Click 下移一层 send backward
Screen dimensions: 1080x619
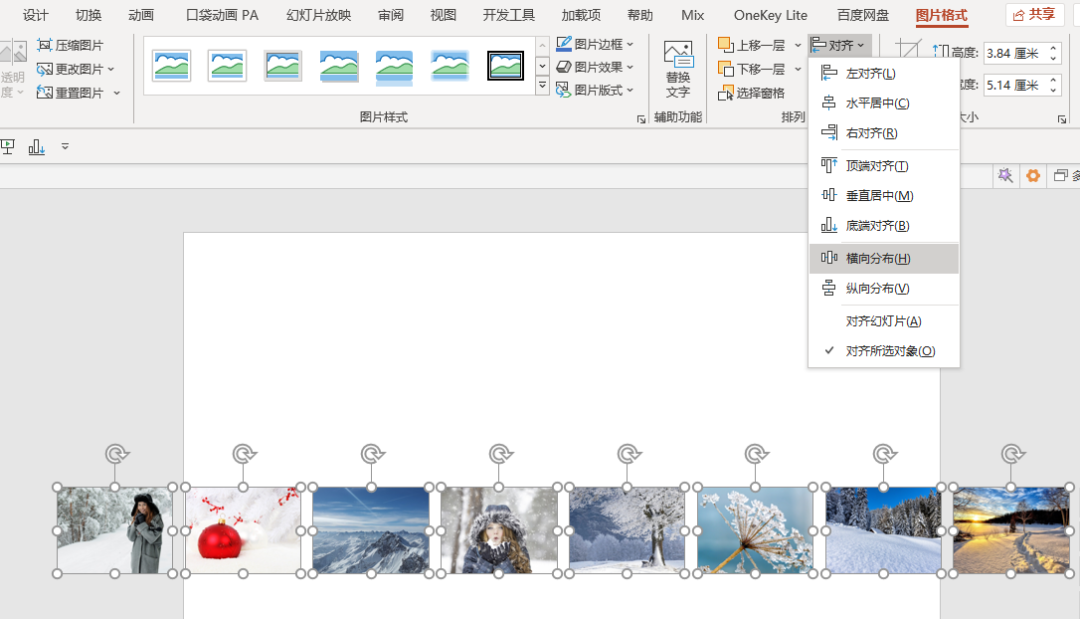[x=751, y=69]
